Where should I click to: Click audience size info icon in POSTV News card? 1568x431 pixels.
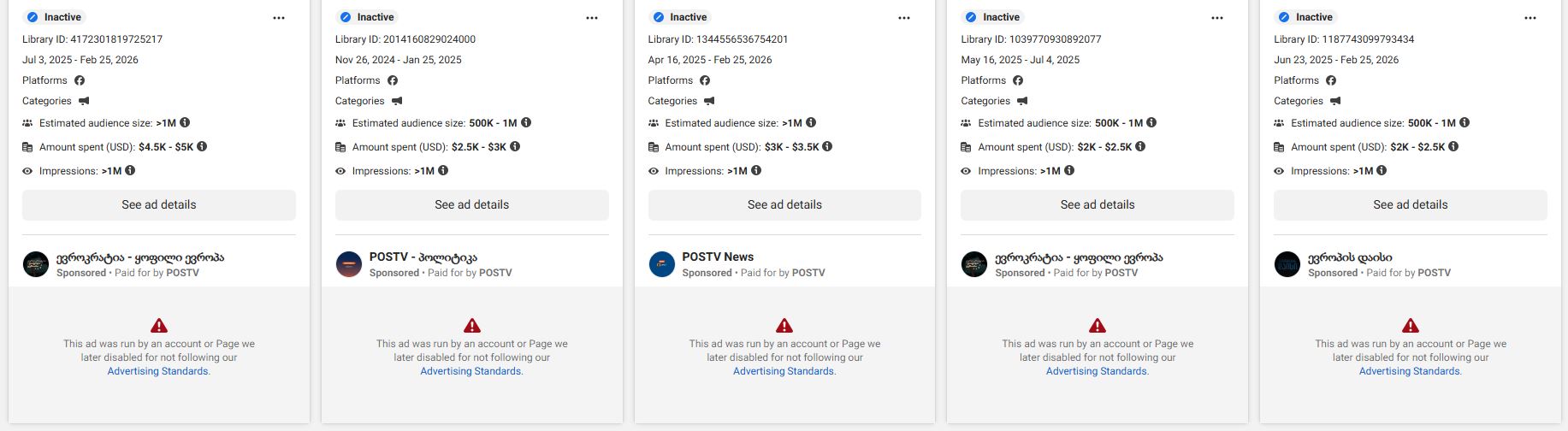[x=811, y=122]
